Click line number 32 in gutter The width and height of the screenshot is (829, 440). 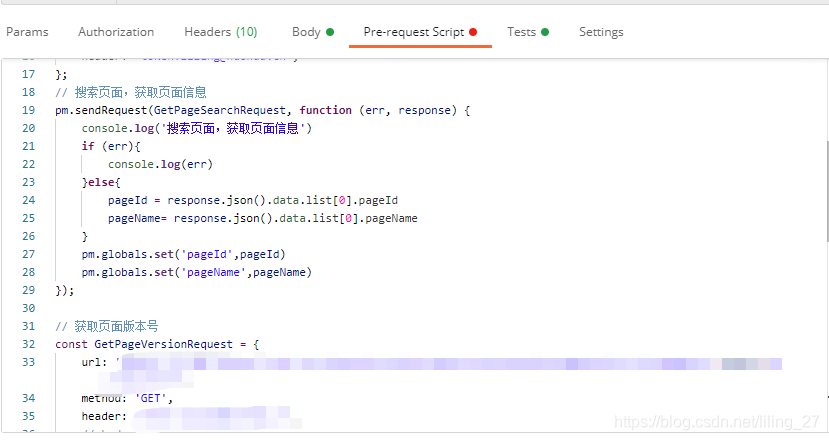[29, 344]
